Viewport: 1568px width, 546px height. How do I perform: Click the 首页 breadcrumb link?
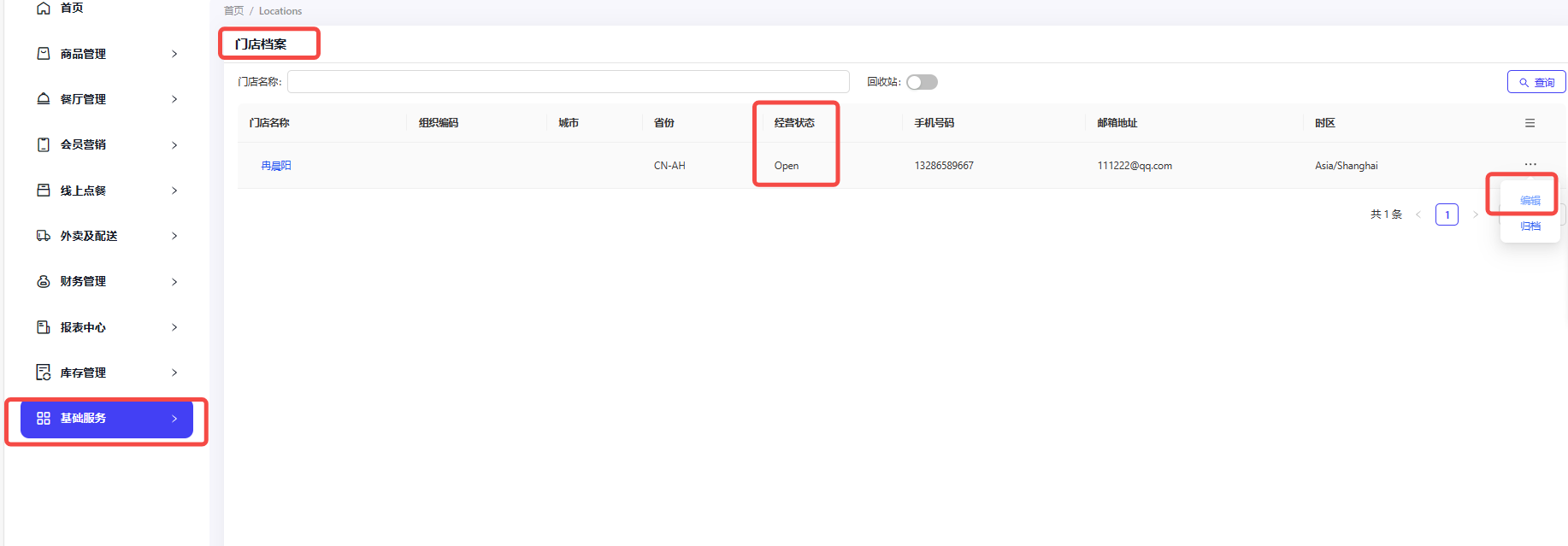coord(233,11)
